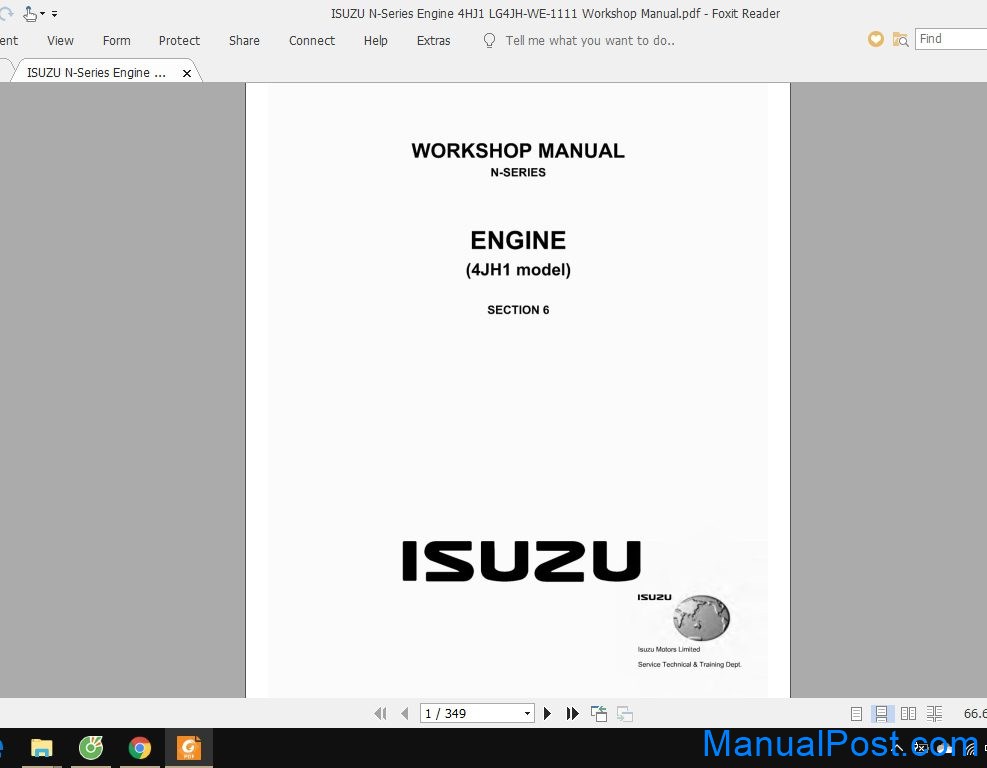Click the Foxit Reader taskbar icon

click(x=189, y=748)
